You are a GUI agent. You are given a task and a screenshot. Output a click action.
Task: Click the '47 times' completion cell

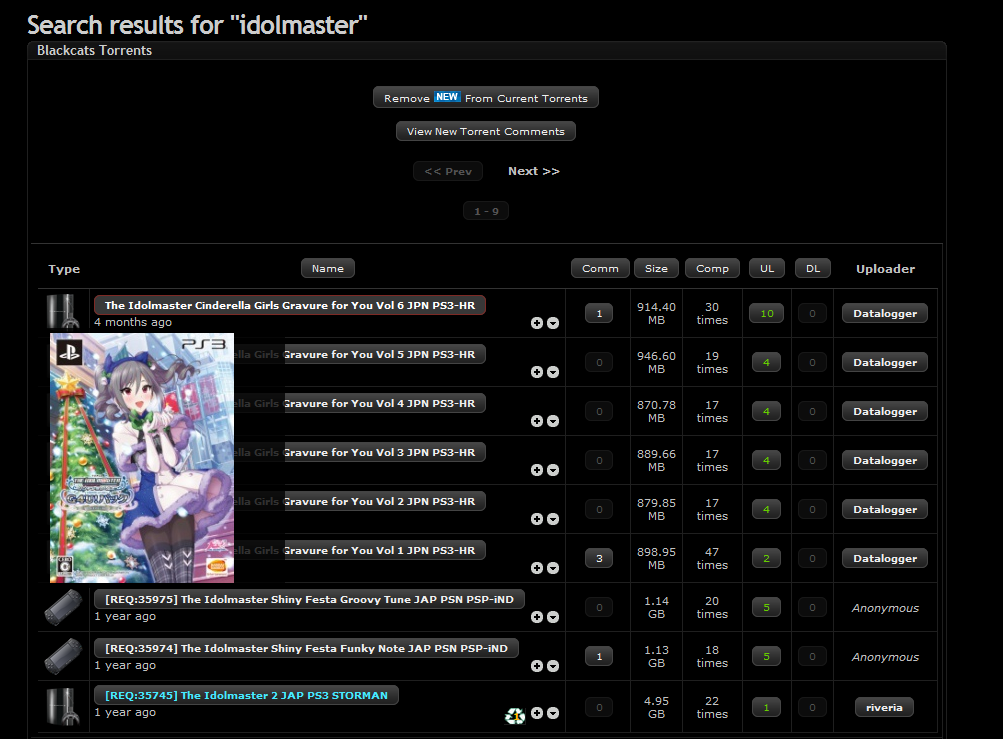(x=712, y=559)
